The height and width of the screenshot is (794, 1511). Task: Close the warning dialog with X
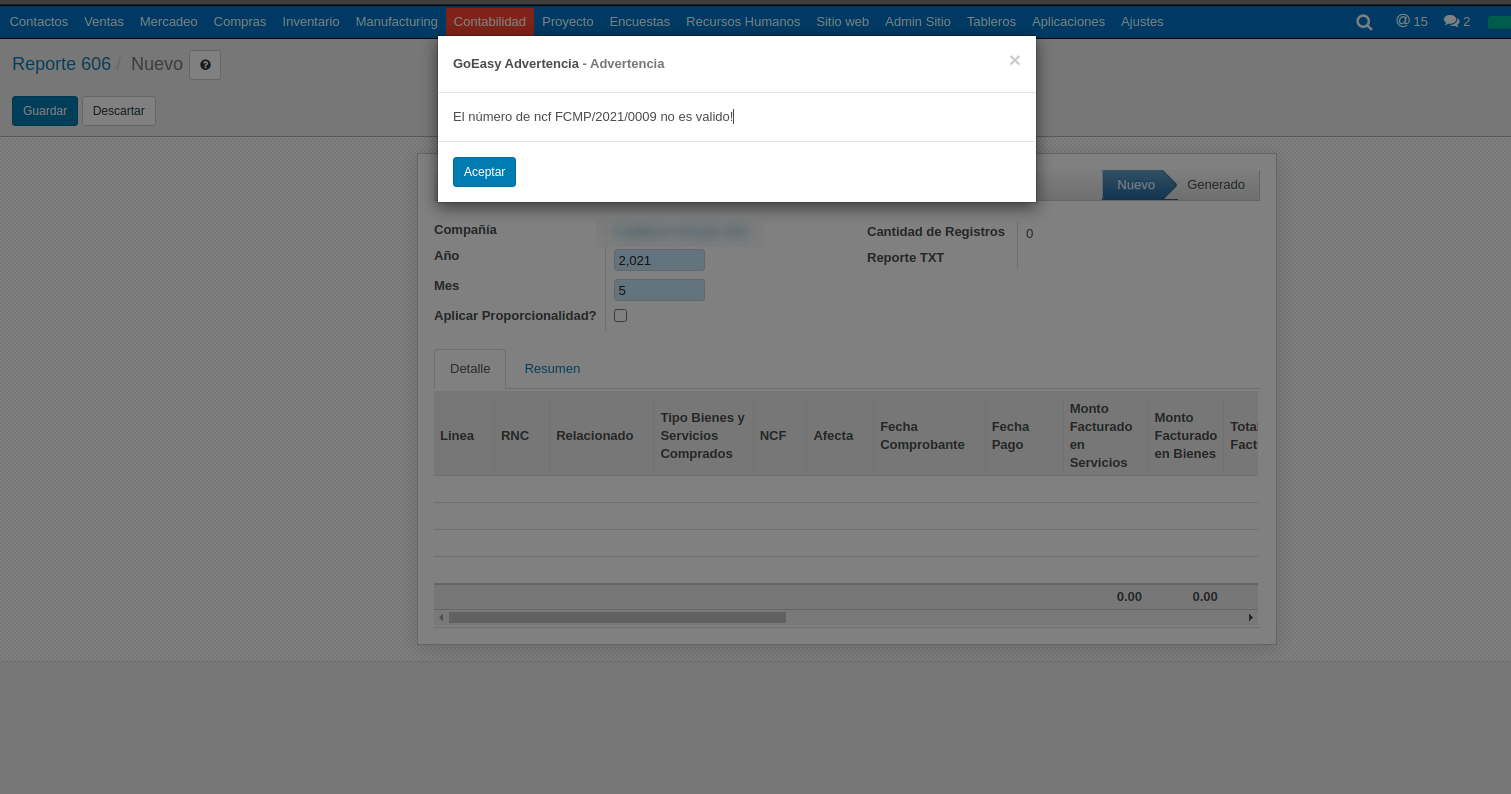1014,60
